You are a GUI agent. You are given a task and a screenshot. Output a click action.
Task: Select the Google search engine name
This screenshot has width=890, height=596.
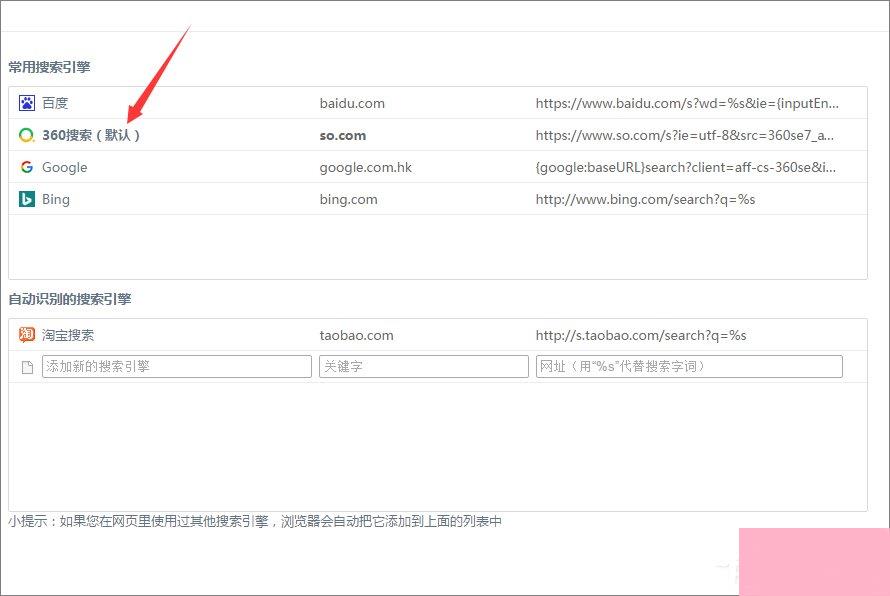(x=65, y=167)
